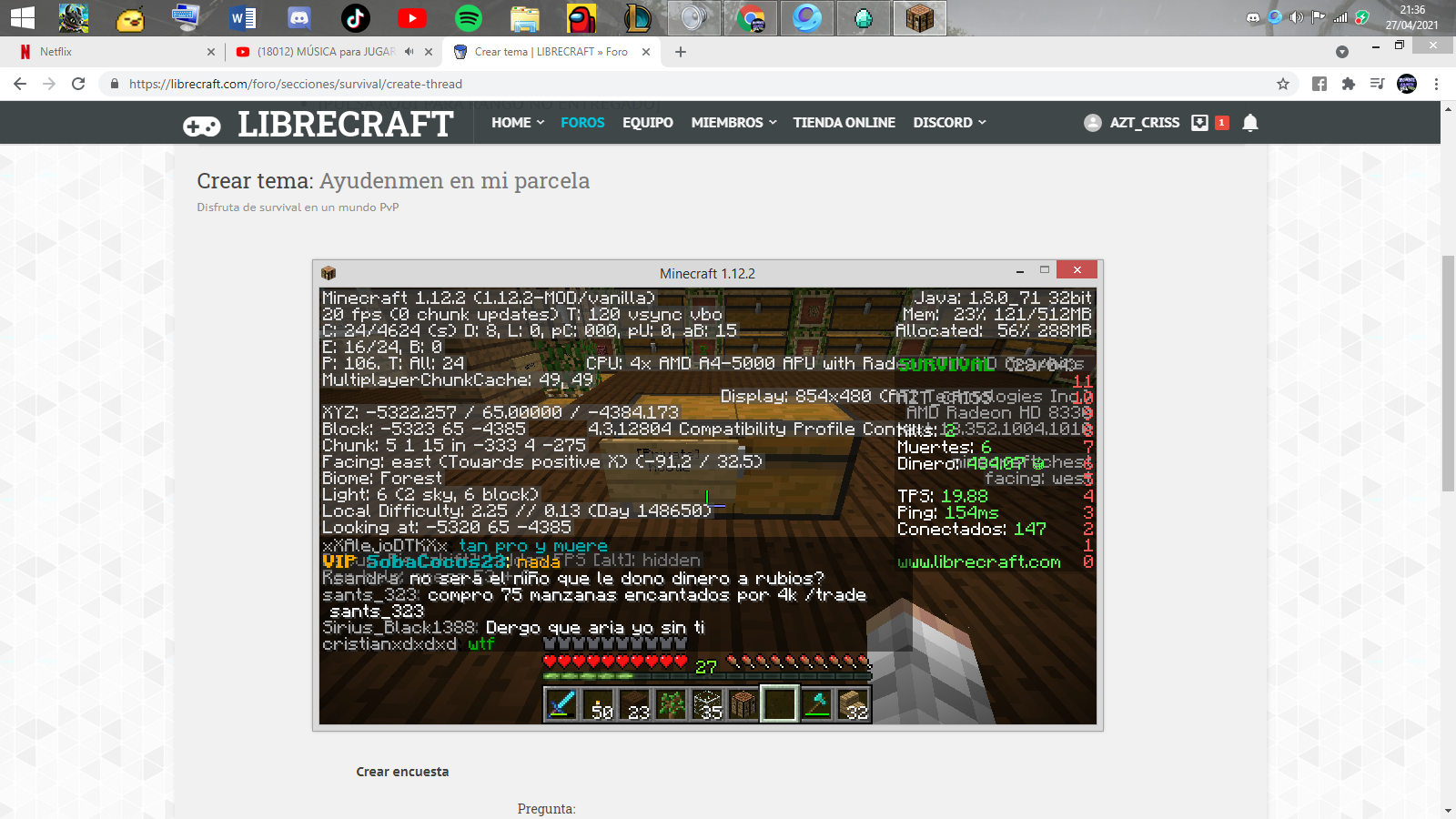The width and height of the screenshot is (1456, 819).
Task: Open the speaker app in the taskbar
Action: (x=694, y=17)
